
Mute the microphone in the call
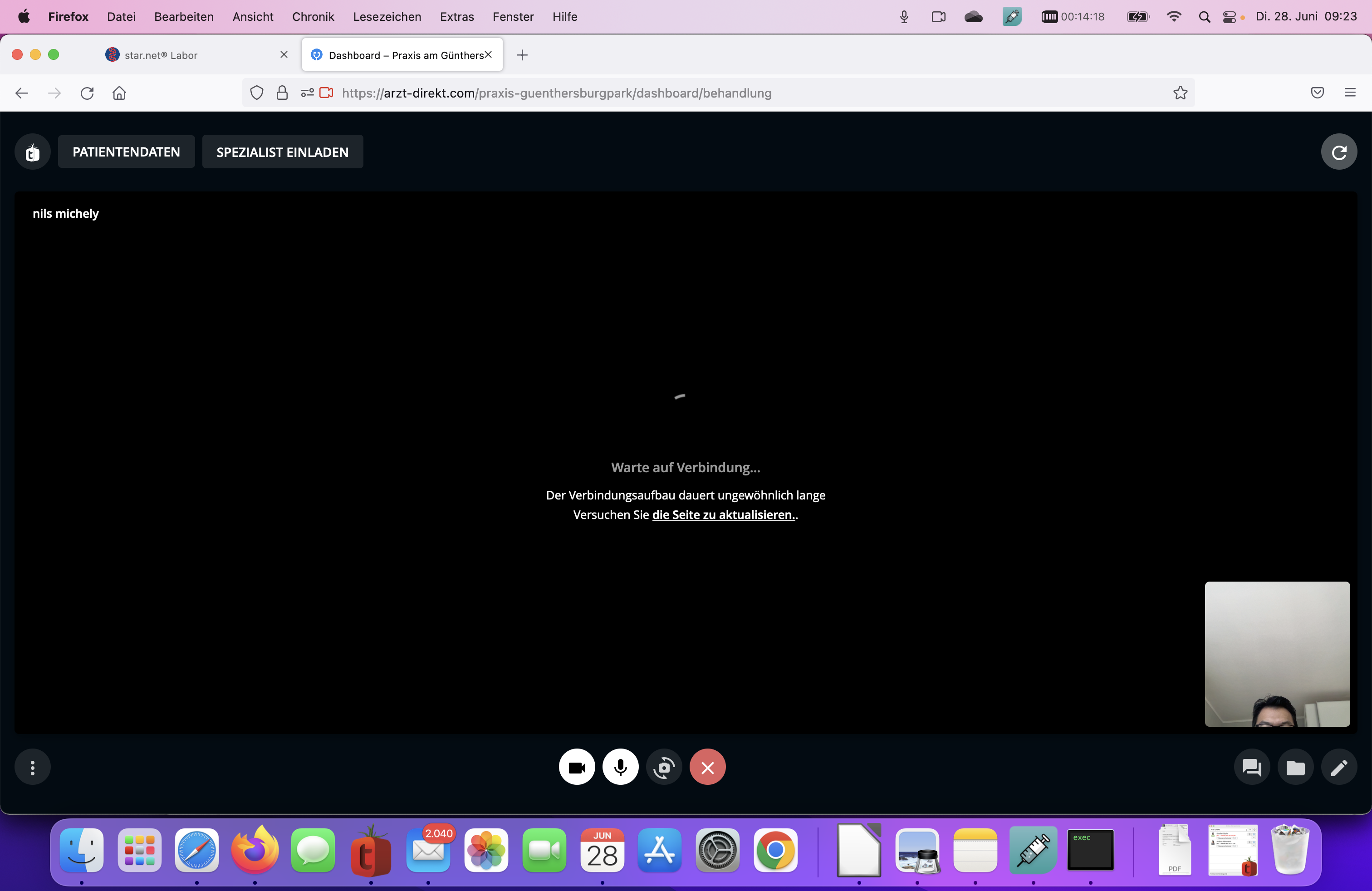[x=620, y=767]
